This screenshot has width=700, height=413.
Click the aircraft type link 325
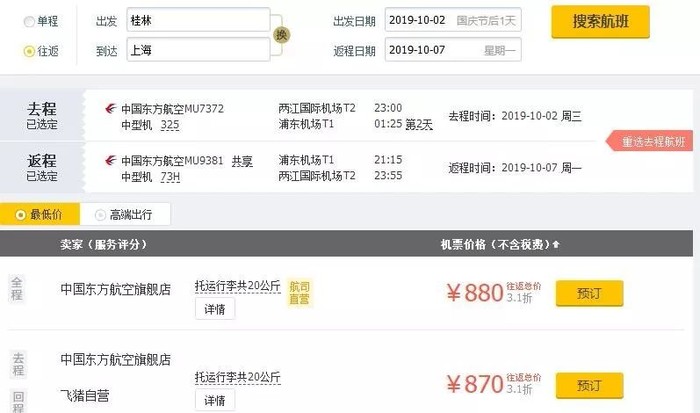point(170,125)
